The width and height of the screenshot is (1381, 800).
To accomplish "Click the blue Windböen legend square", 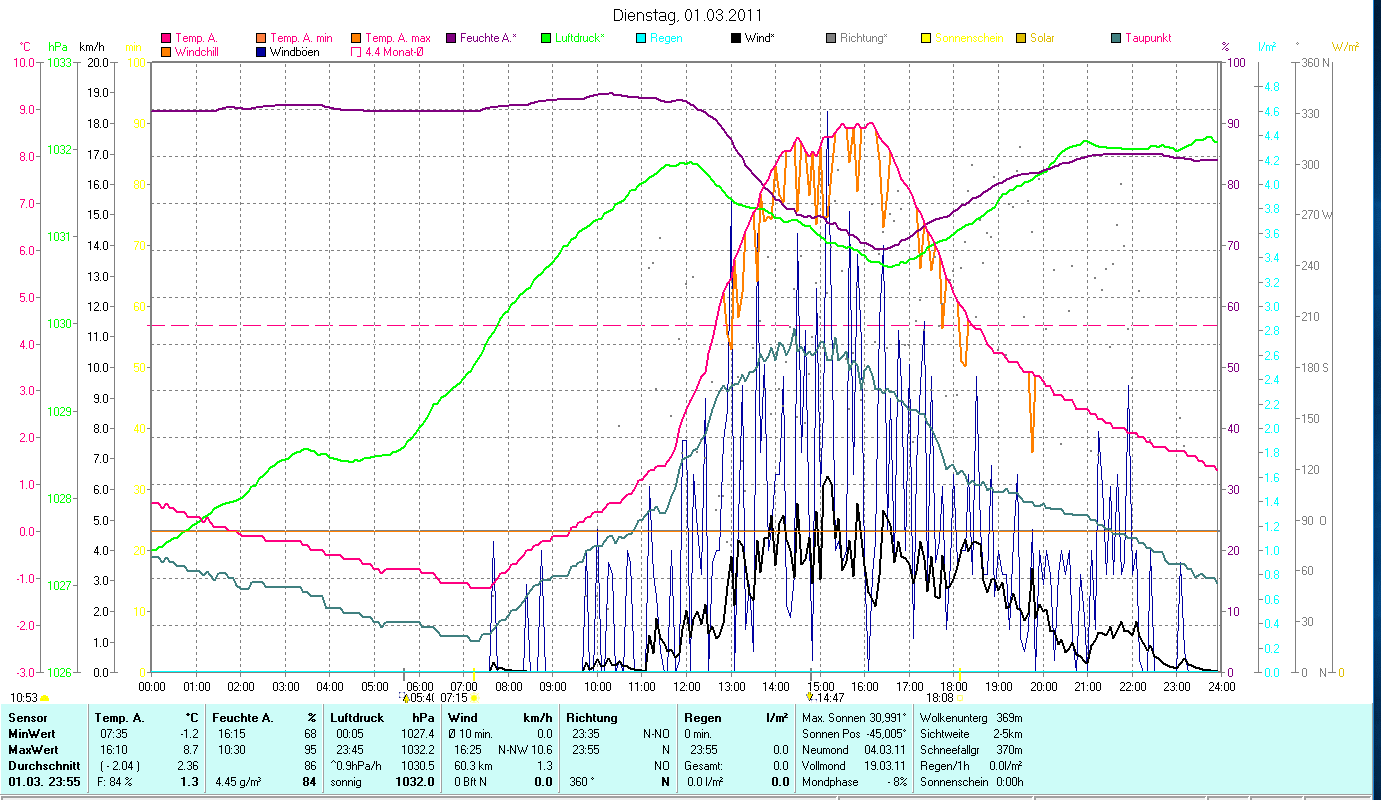I will coord(259,52).
